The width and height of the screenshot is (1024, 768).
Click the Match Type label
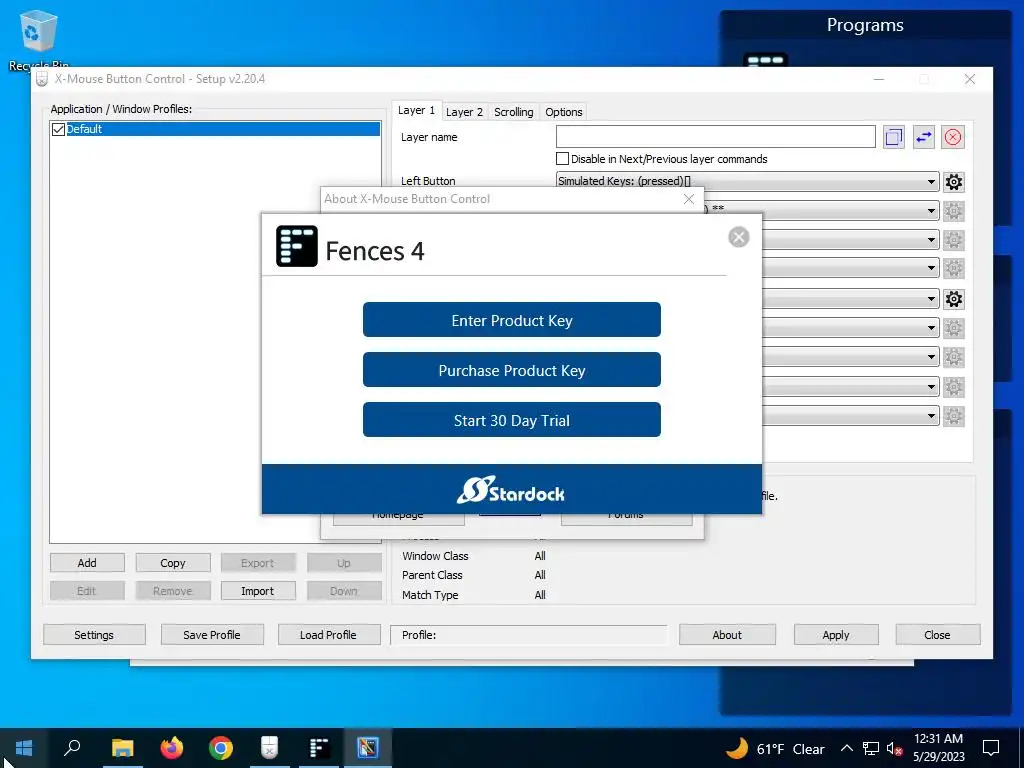click(x=430, y=595)
